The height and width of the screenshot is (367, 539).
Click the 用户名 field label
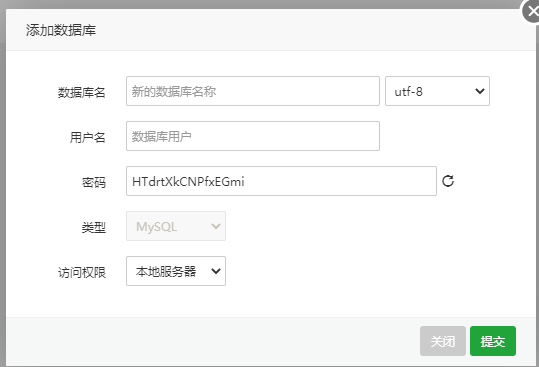click(x=87, y=137)
